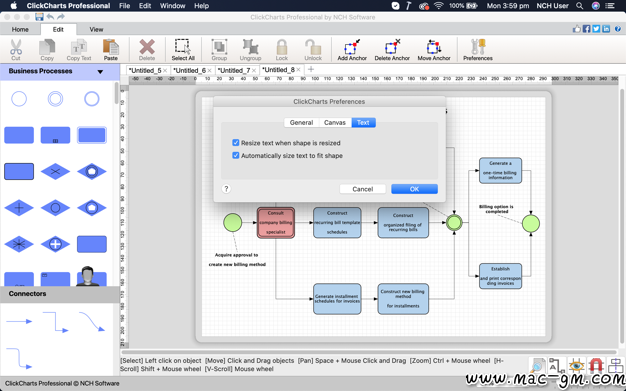Open the Edit menu in menu bar

(145, 6)
